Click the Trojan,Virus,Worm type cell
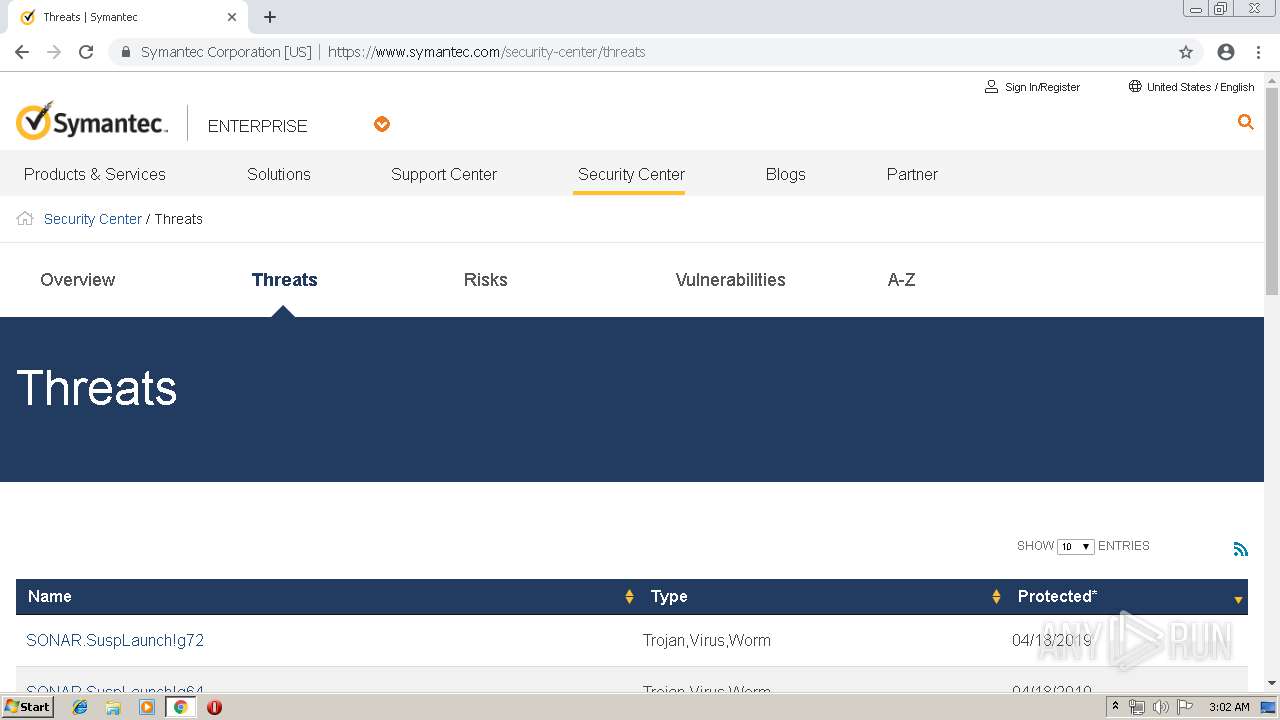The height and width of the screenshot is (720, 1280). tap(707, 640)
